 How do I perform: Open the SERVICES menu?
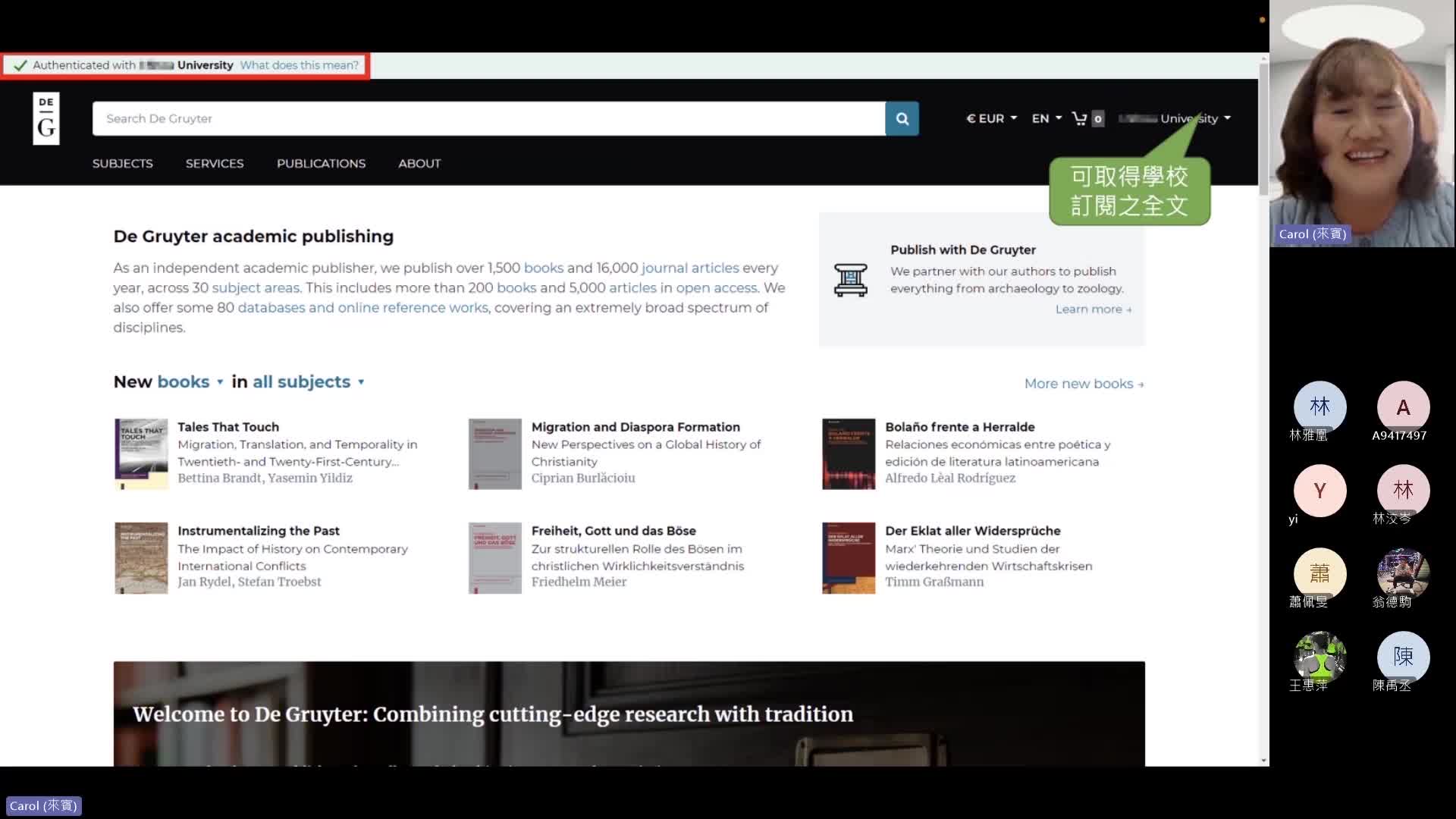(x=215, y=163)
